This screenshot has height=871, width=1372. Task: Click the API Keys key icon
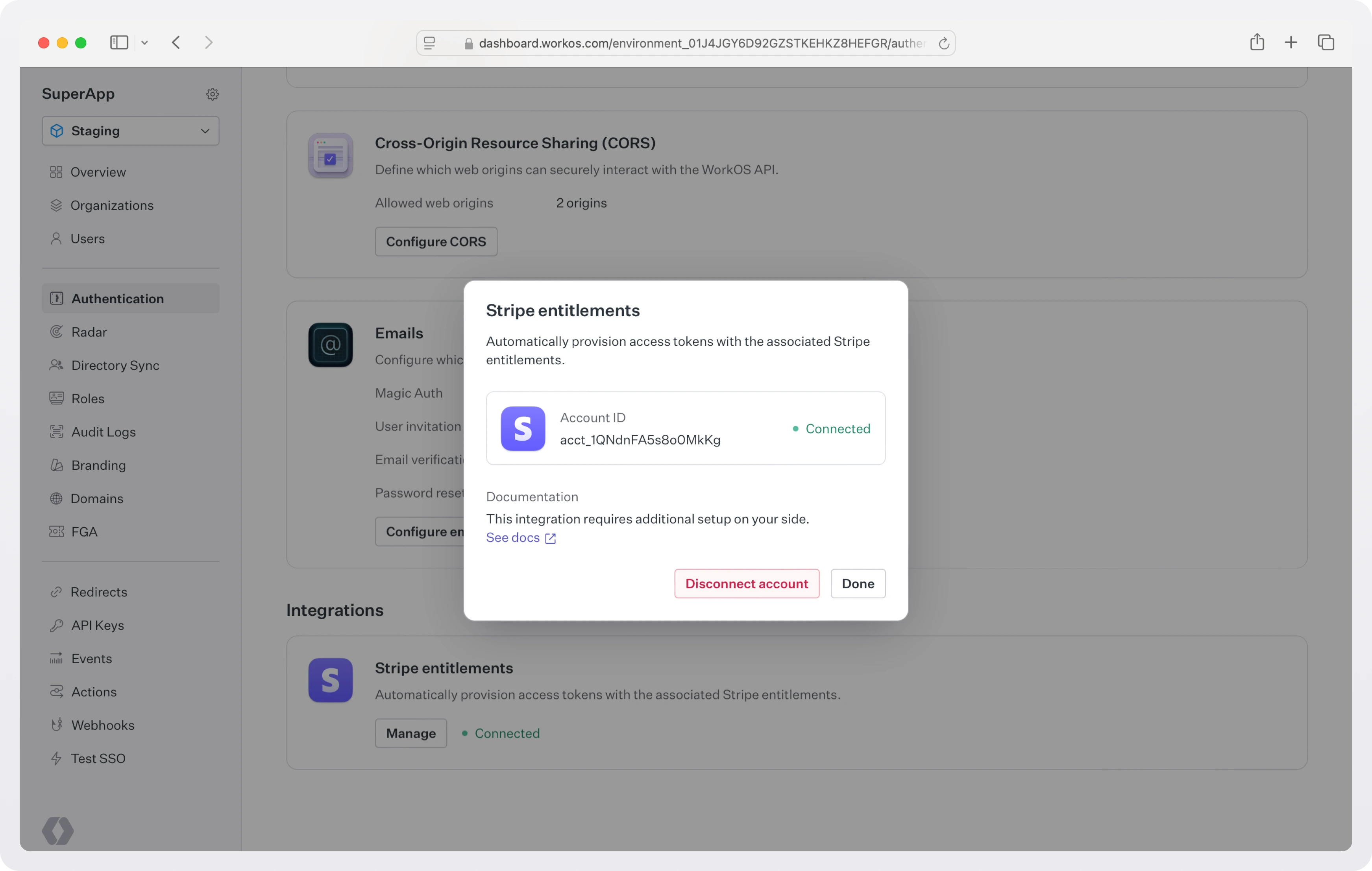[x=56, y=626]
